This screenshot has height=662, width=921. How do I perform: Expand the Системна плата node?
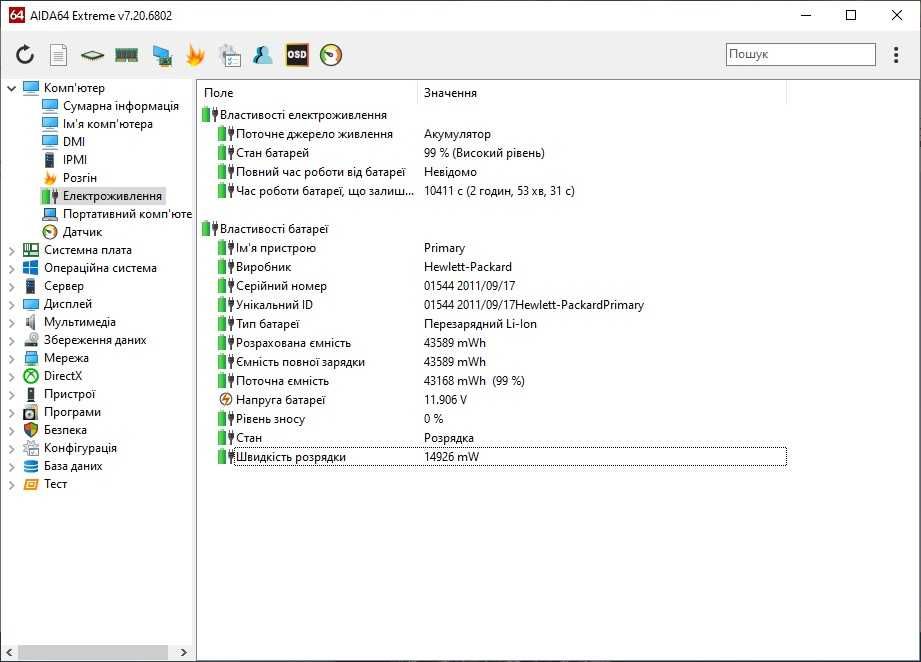[12, 251]
